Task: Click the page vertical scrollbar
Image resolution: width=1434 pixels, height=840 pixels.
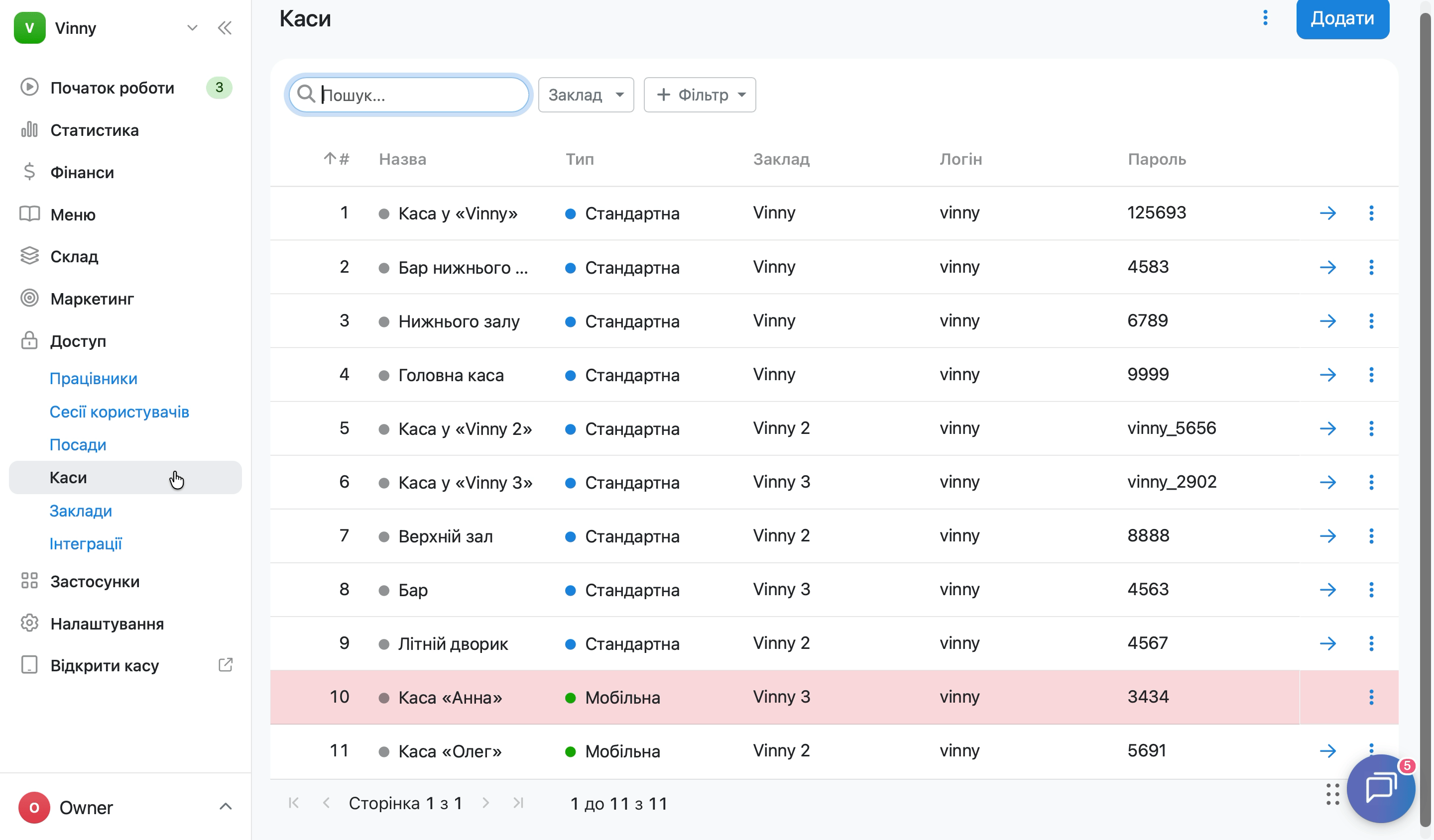Action: tap(1425, 420)
